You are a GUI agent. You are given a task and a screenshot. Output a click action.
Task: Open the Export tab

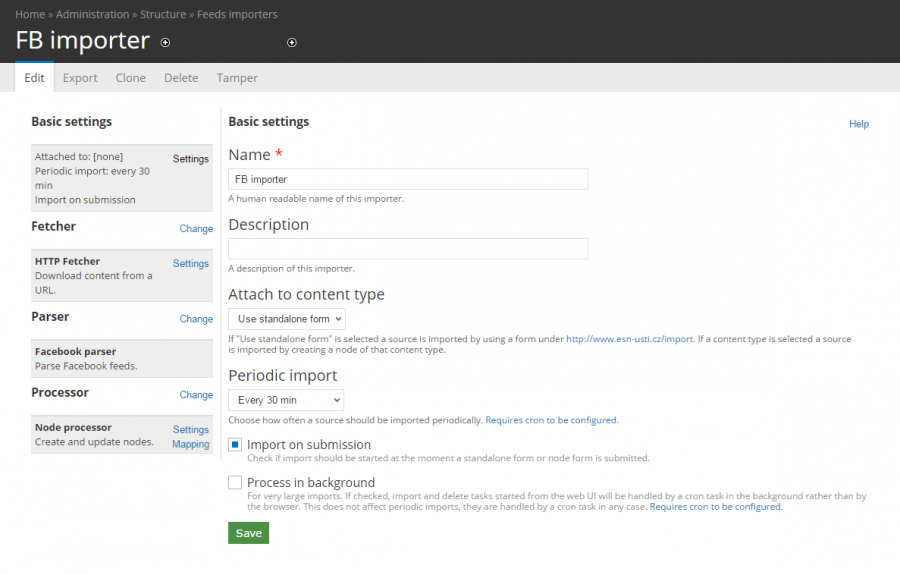point(80,77)
